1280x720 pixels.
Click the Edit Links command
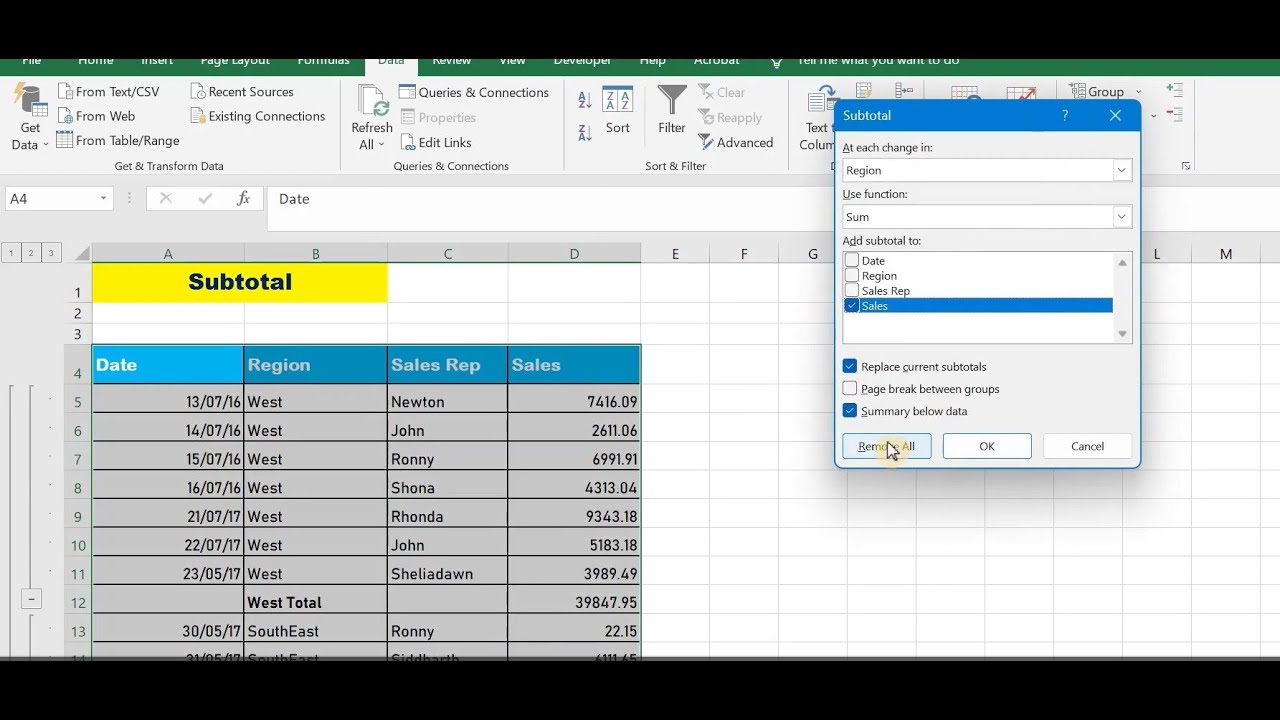coord(435,143)
